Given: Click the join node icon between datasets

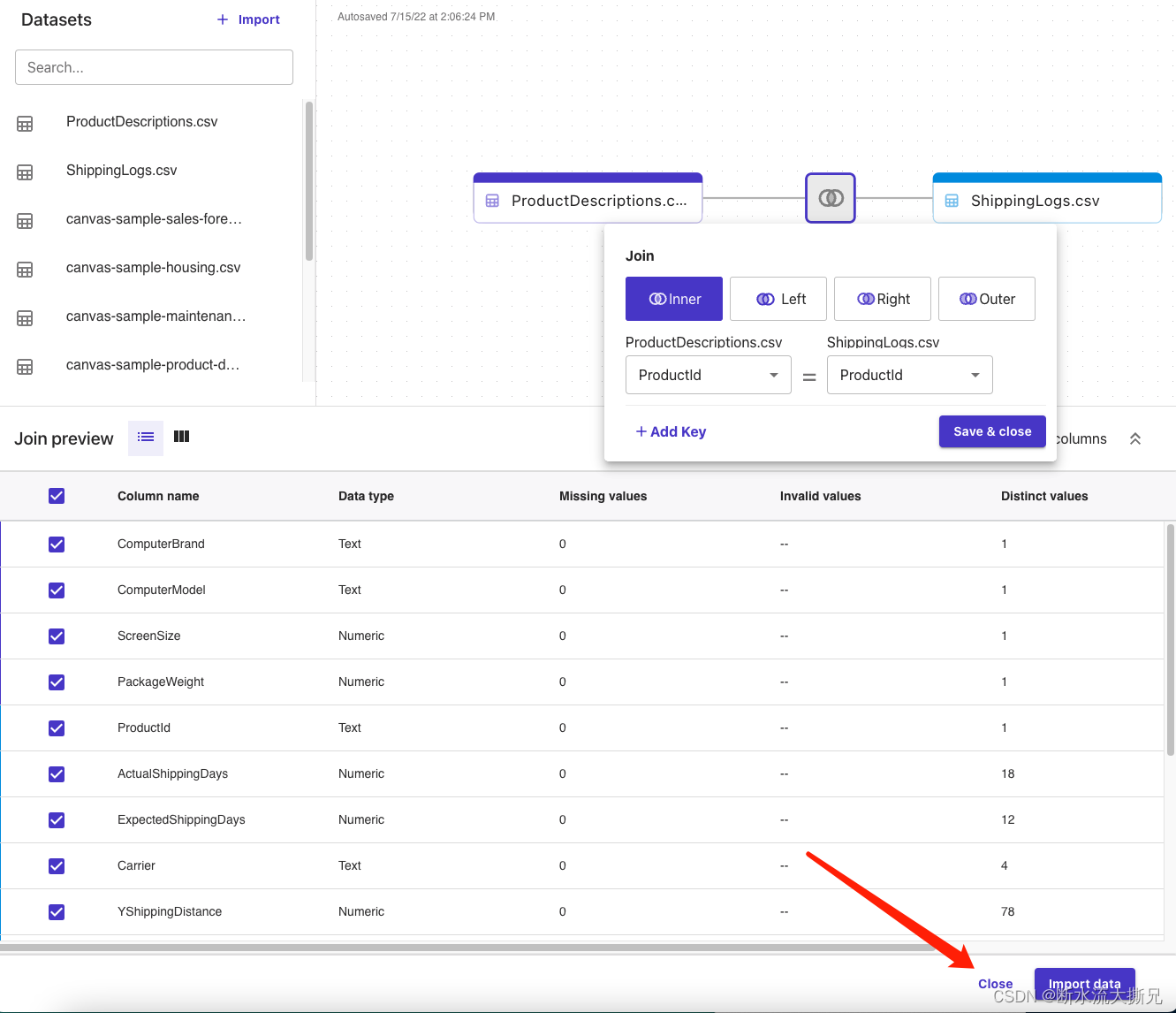Looking at the screenshot, I should point(831,198).
